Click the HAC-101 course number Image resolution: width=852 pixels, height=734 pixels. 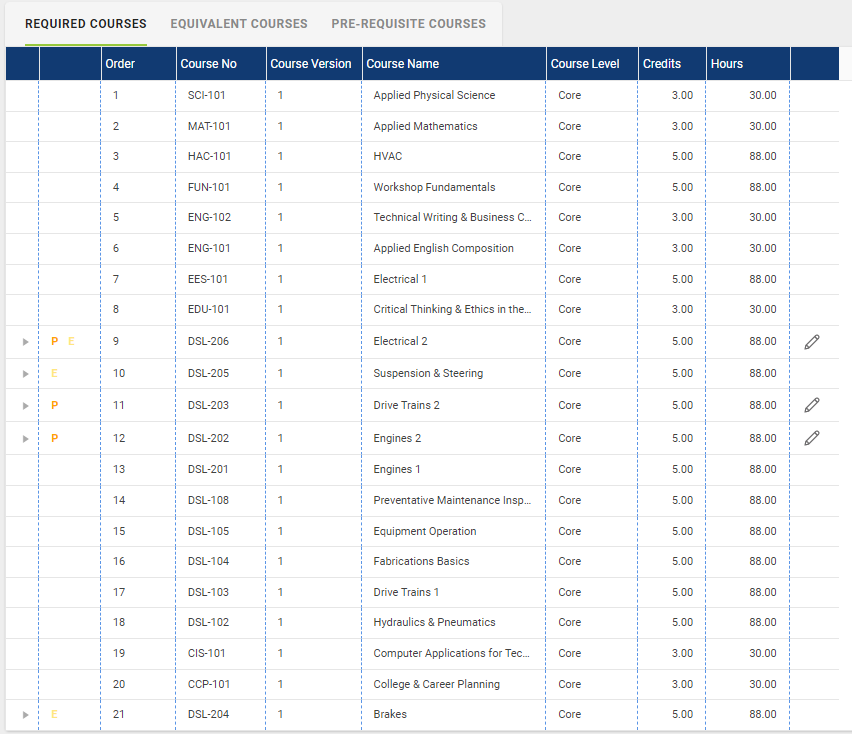[x=209, y=156]
